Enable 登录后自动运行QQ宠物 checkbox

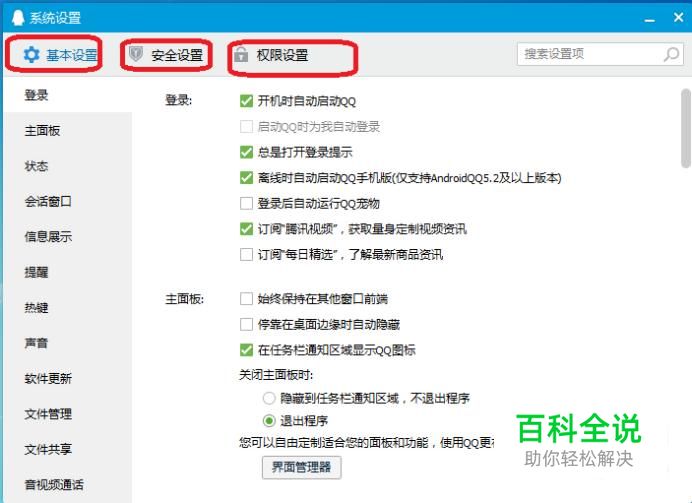click(x=246, y=203)
